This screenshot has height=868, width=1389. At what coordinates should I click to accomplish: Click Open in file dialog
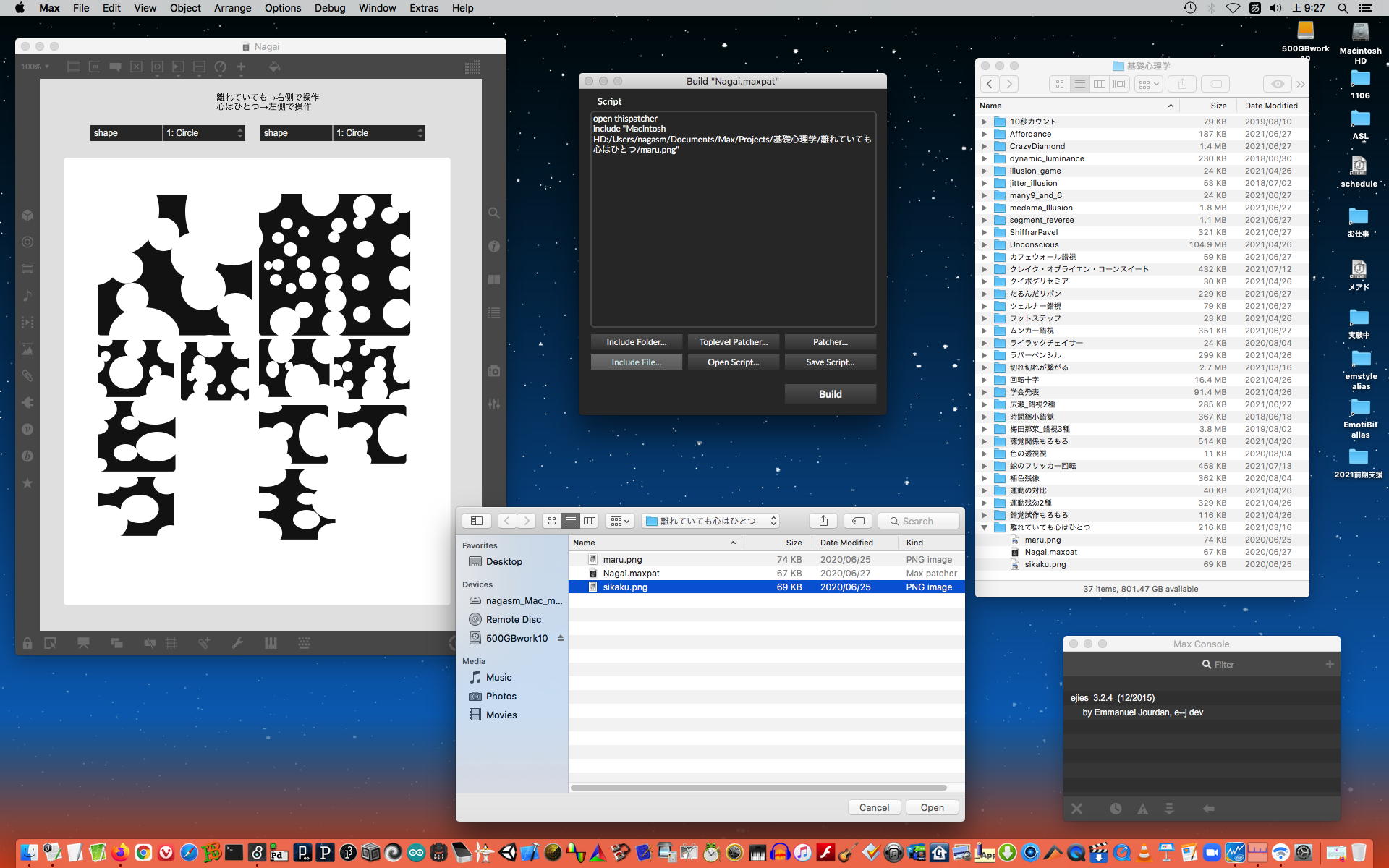pyautogui.click(x=931, y=807)
